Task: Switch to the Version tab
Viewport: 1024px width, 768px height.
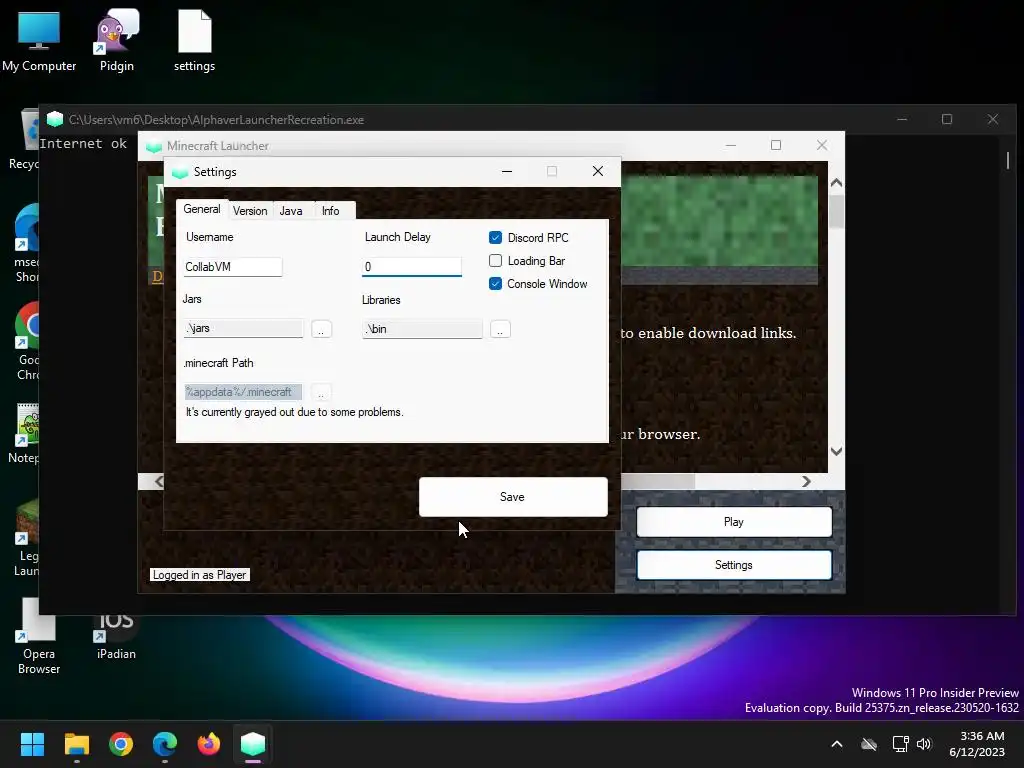Action: tap(250, 210)
